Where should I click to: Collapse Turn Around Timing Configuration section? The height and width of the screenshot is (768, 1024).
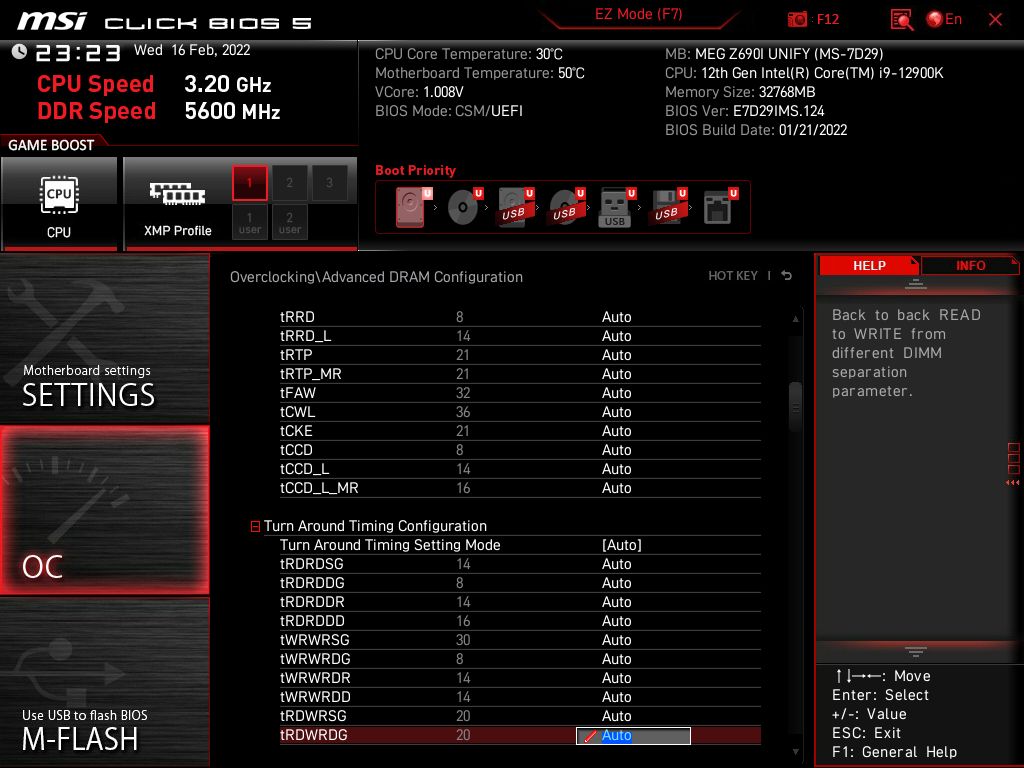coord(255,526)
